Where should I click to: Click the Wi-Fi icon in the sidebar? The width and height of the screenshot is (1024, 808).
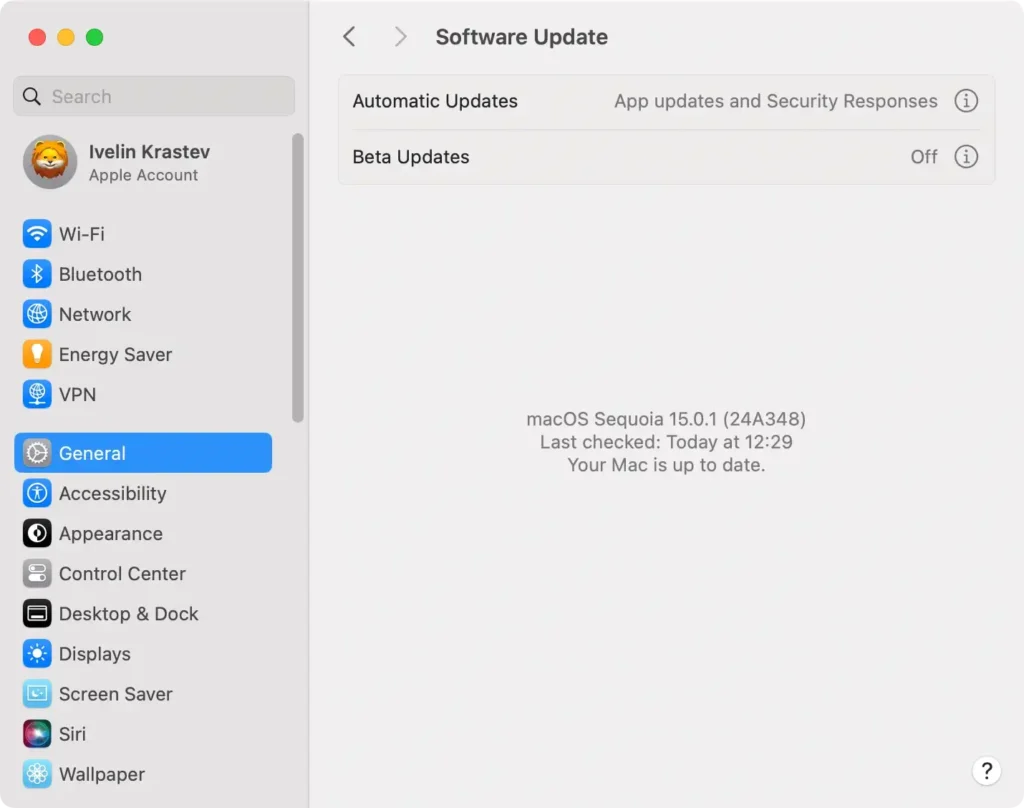tap(37, 234)
